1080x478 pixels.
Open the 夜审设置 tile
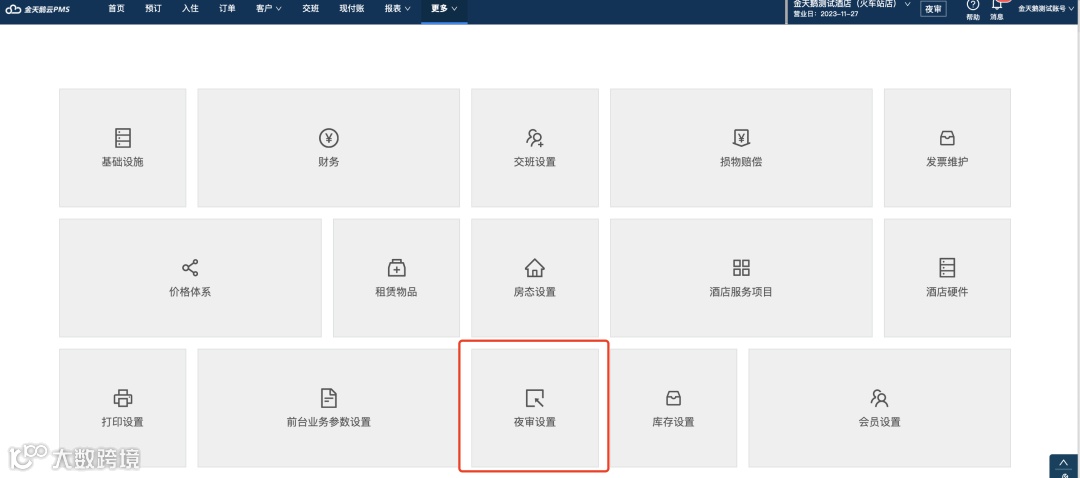[534, 408]
